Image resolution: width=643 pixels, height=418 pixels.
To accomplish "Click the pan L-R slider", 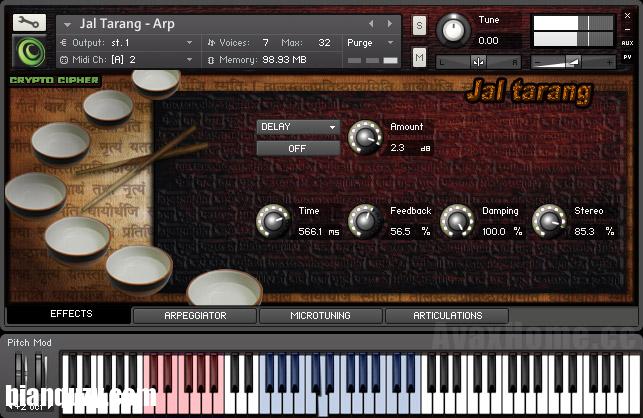I will click(478, 62).
